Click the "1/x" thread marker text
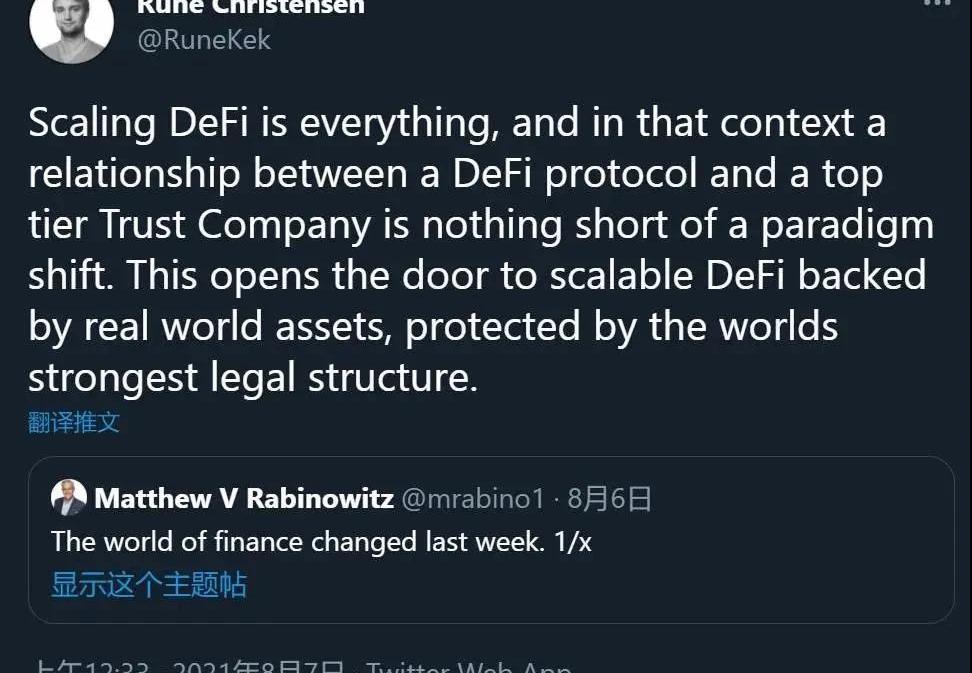The width and height of the screenshot is (972, 673). [x=574, y=541]
